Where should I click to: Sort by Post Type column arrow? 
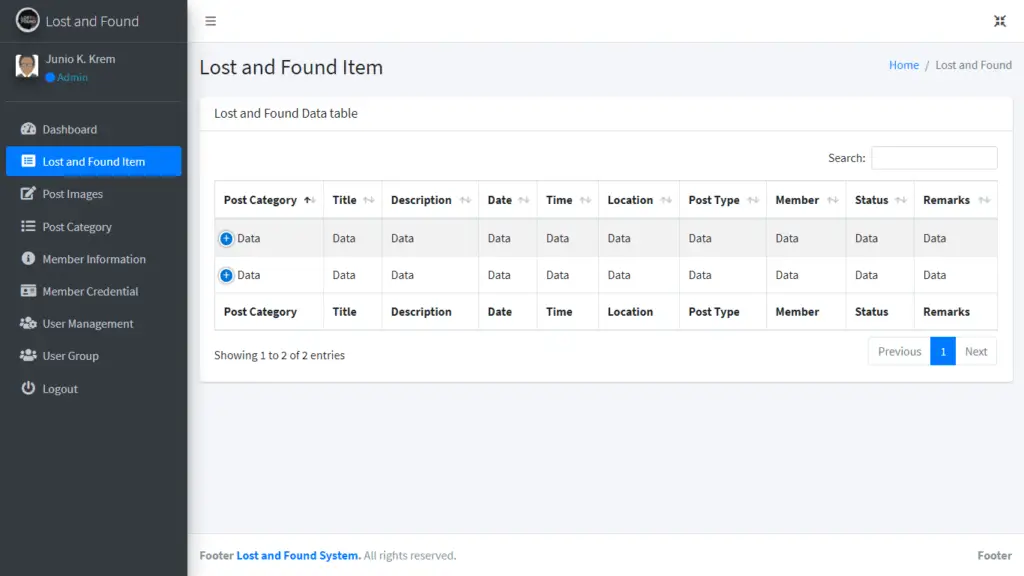tap(753, 200)
